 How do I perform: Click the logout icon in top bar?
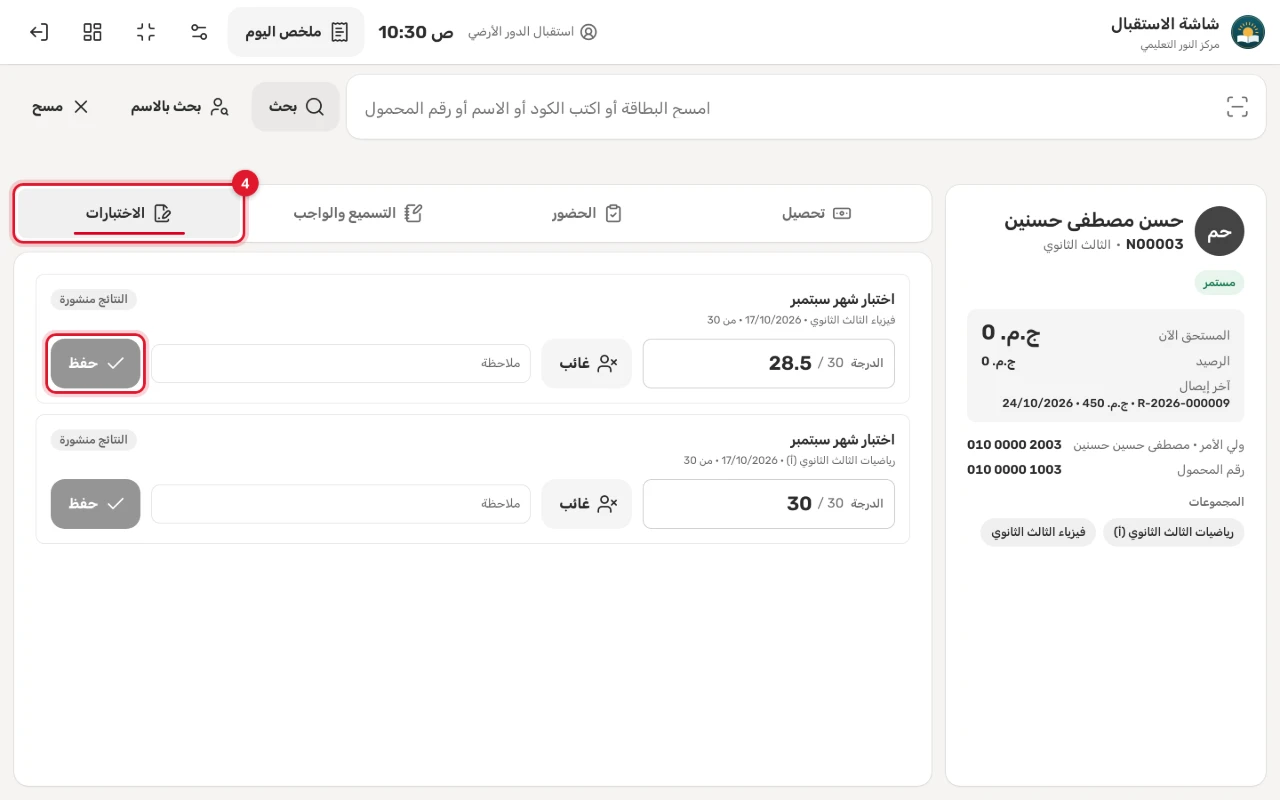(39, 32)
